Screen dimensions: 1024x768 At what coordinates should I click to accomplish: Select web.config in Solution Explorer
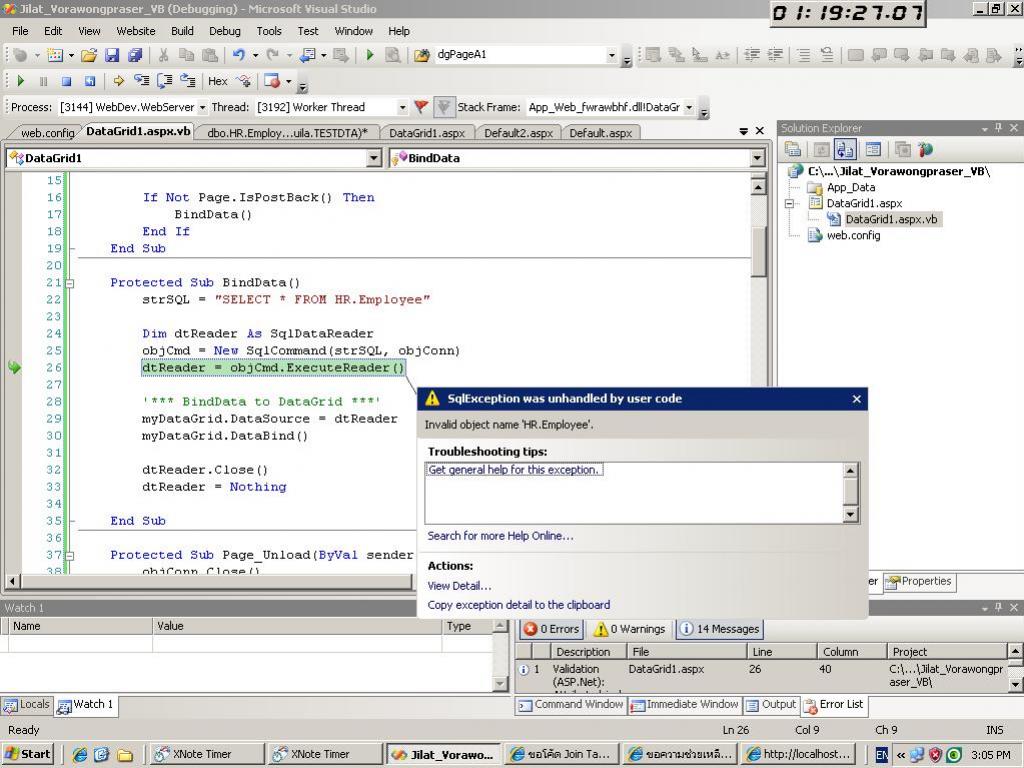(x=853, y=235)
